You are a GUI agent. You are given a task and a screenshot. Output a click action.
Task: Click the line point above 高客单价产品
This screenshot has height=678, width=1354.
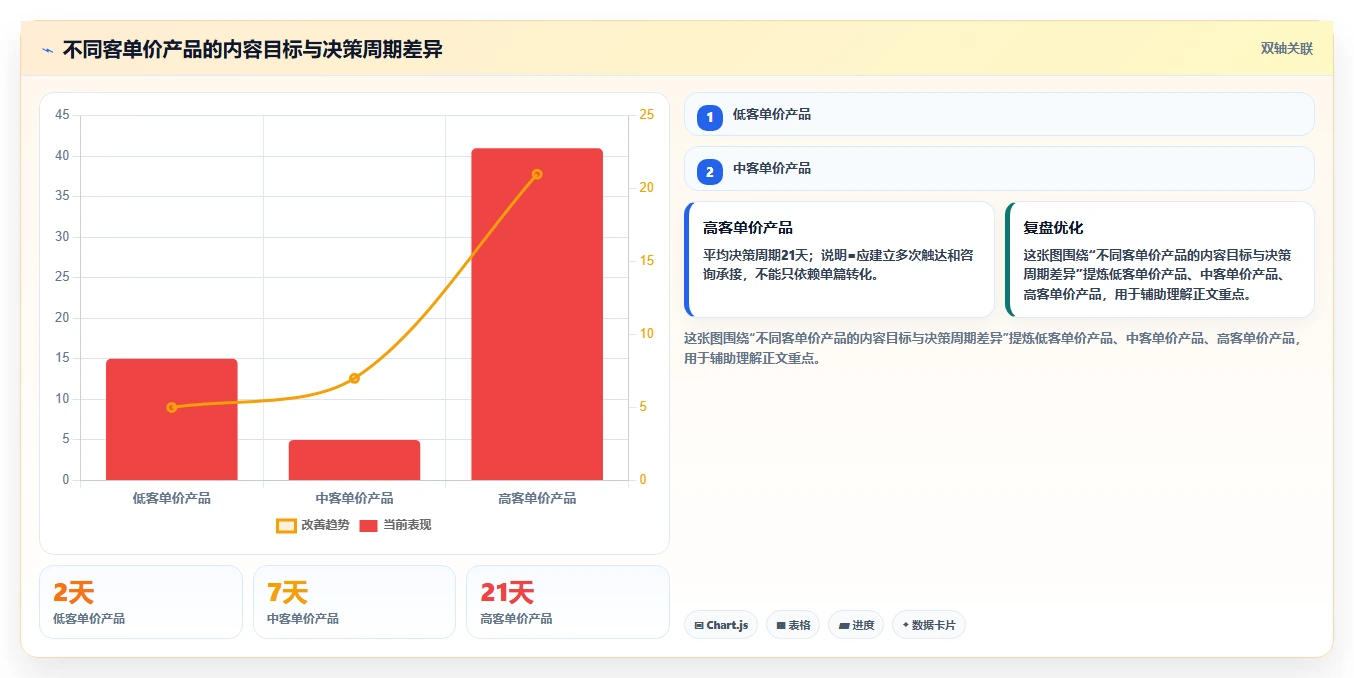(537, 174)
